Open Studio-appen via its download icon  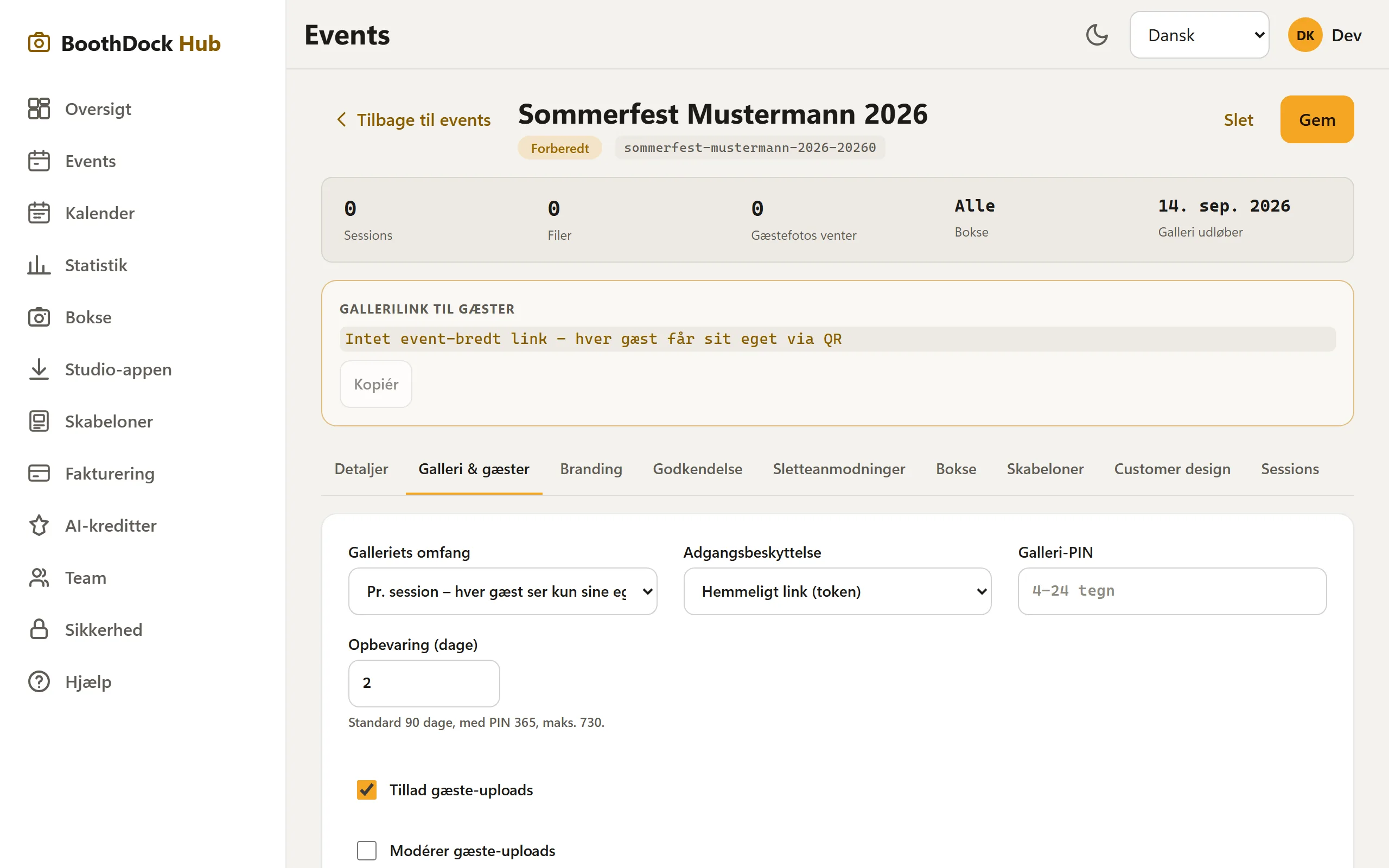pyautogui.click(x=39, y=369)
